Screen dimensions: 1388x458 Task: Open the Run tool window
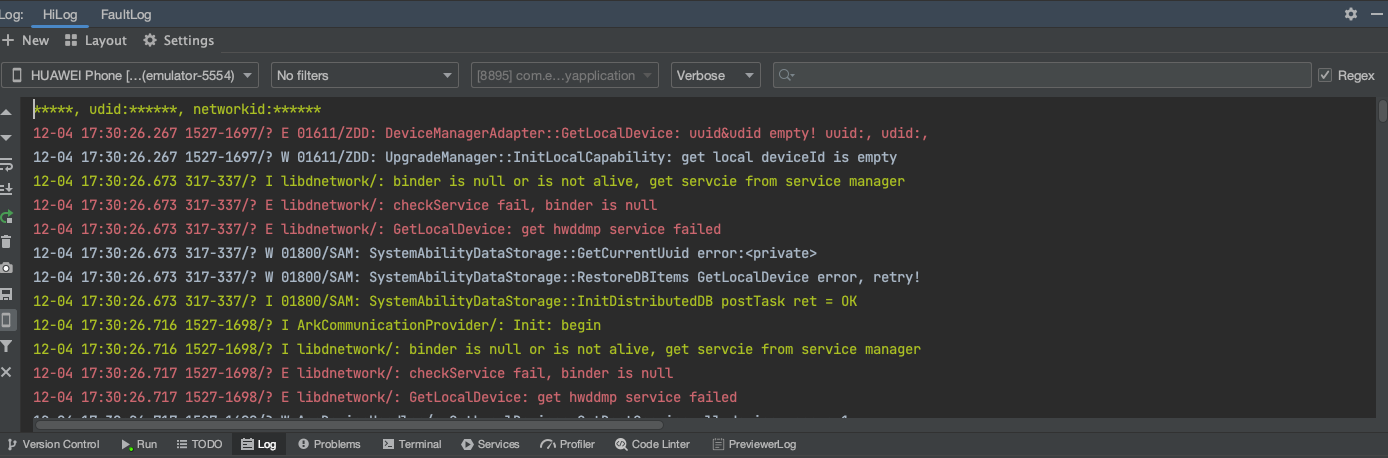coord(139,444)
